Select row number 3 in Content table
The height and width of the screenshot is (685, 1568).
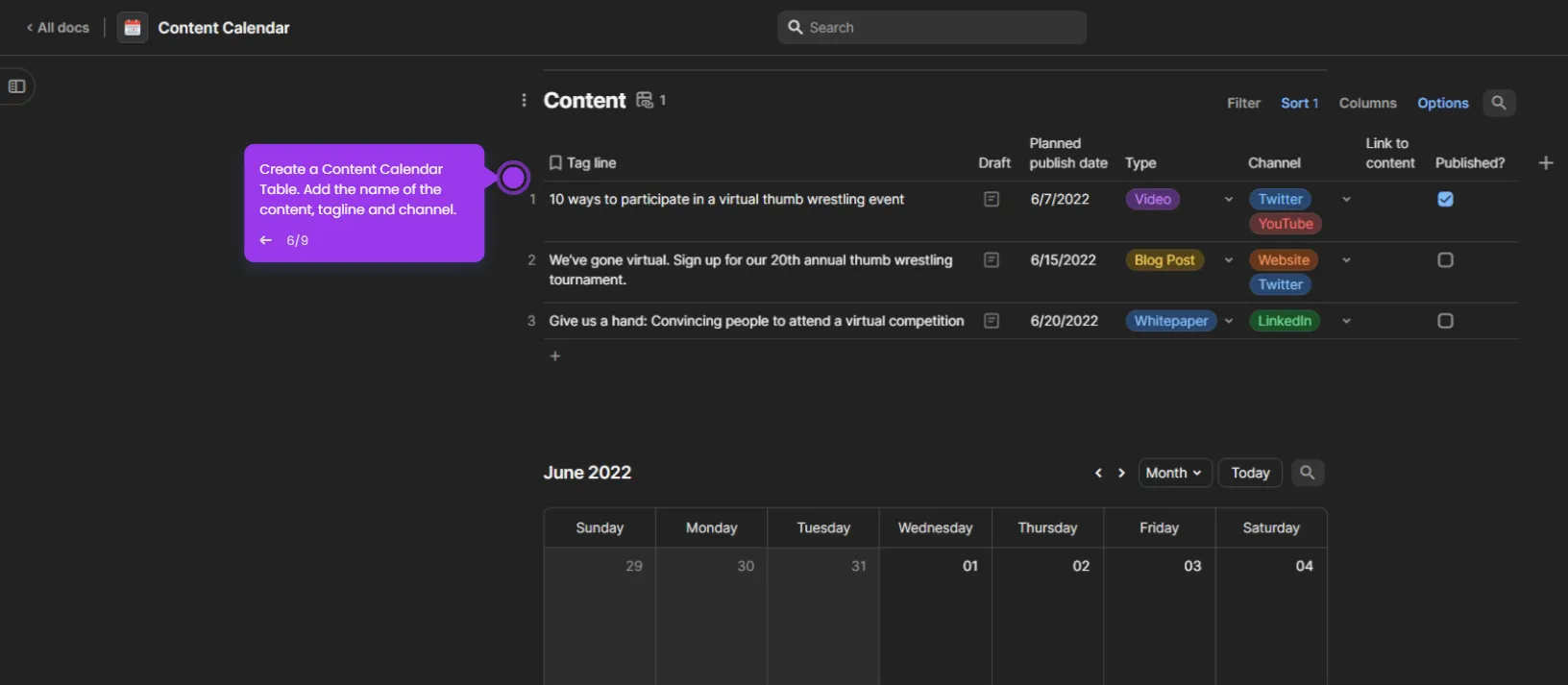point(531,321)
